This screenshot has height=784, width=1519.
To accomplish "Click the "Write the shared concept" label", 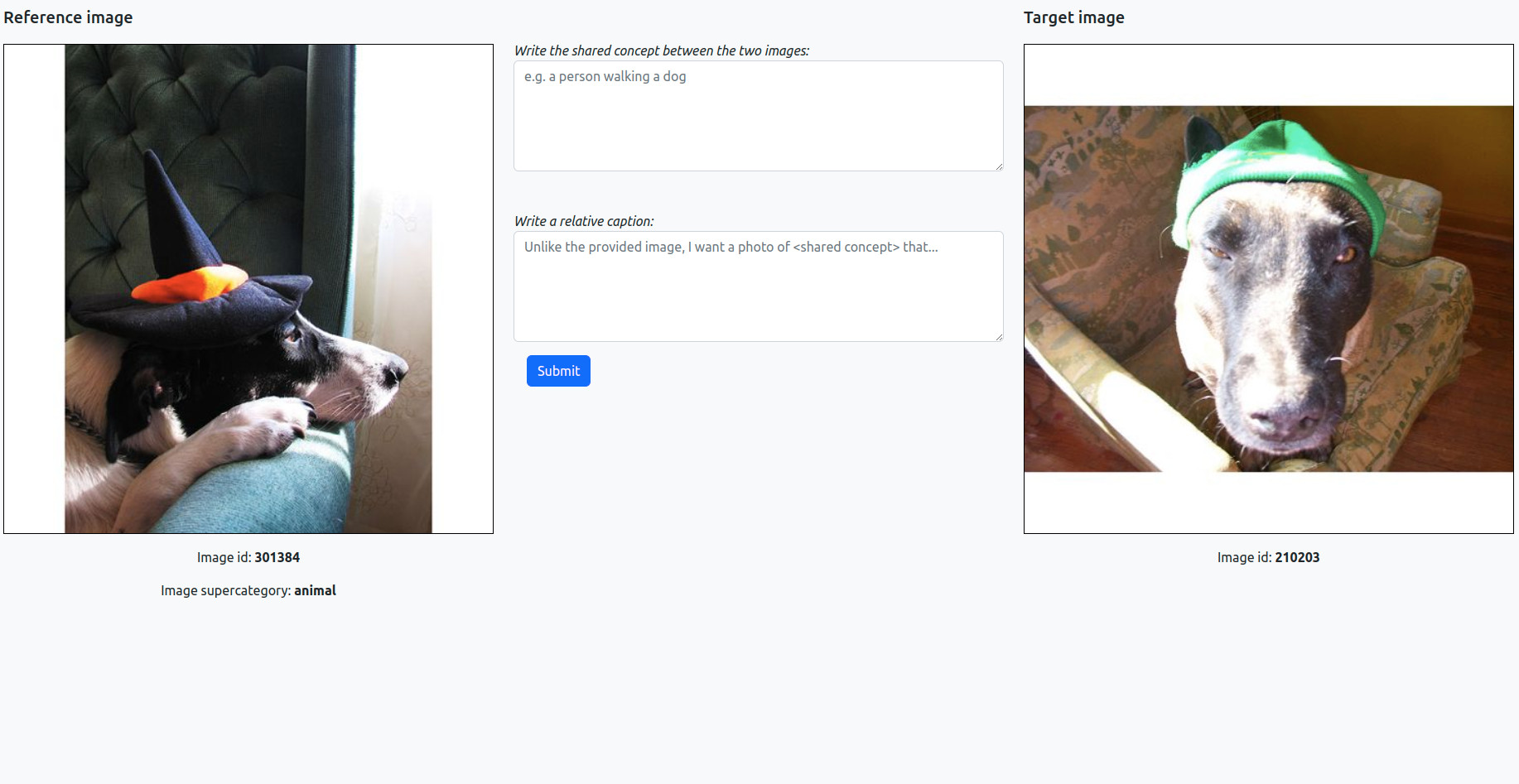I will pos(662,51).
